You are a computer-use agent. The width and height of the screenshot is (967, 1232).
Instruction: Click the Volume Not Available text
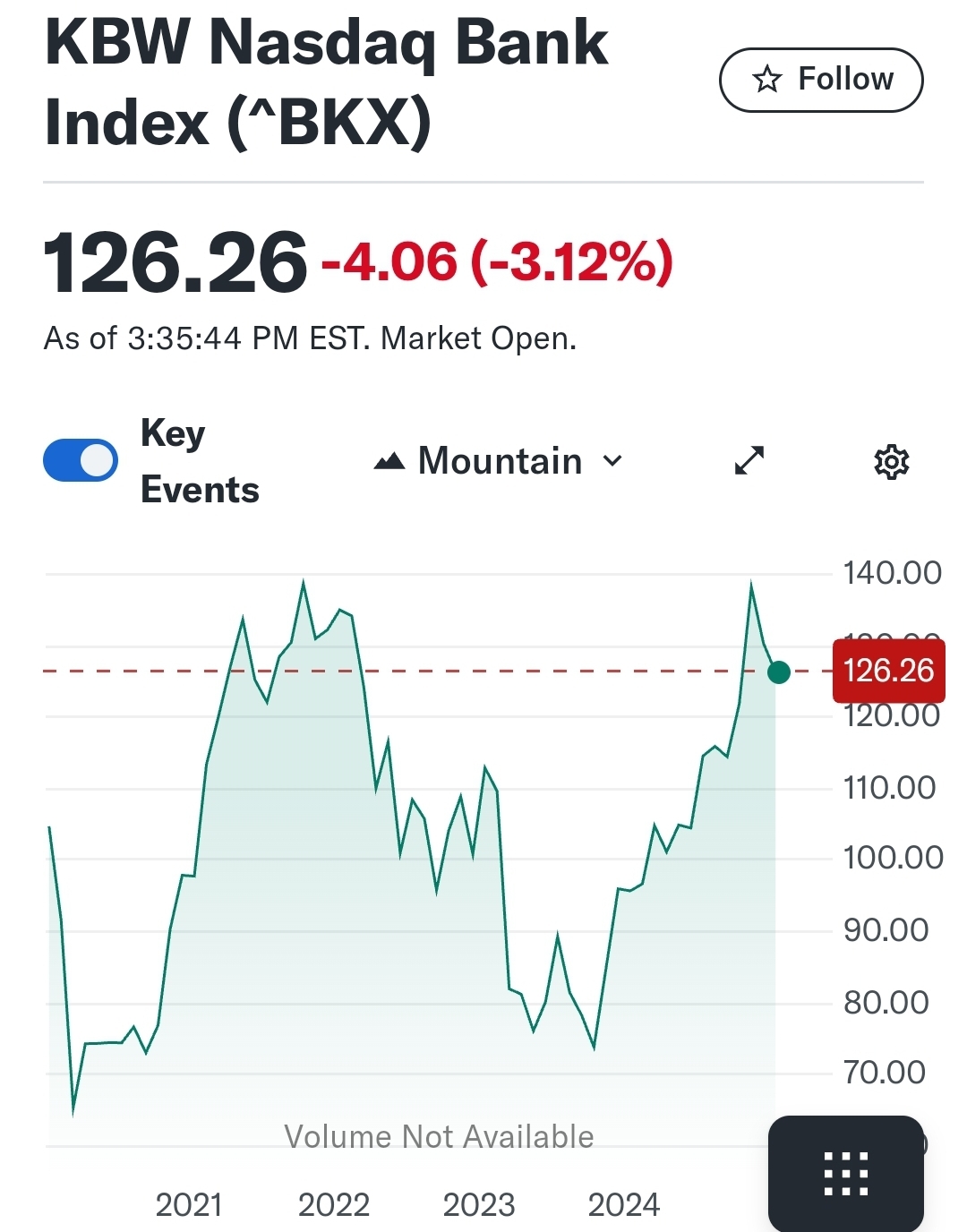point(439,1137)
